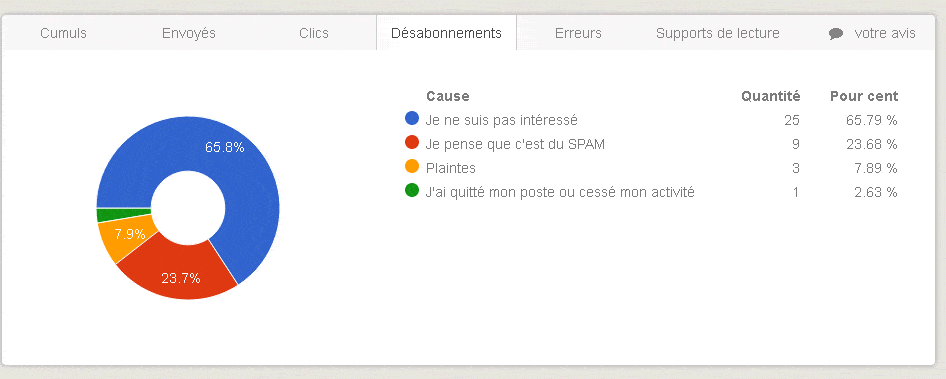Open the Supports de lecture tab
The image size is (946, 379).
[718, 33]
